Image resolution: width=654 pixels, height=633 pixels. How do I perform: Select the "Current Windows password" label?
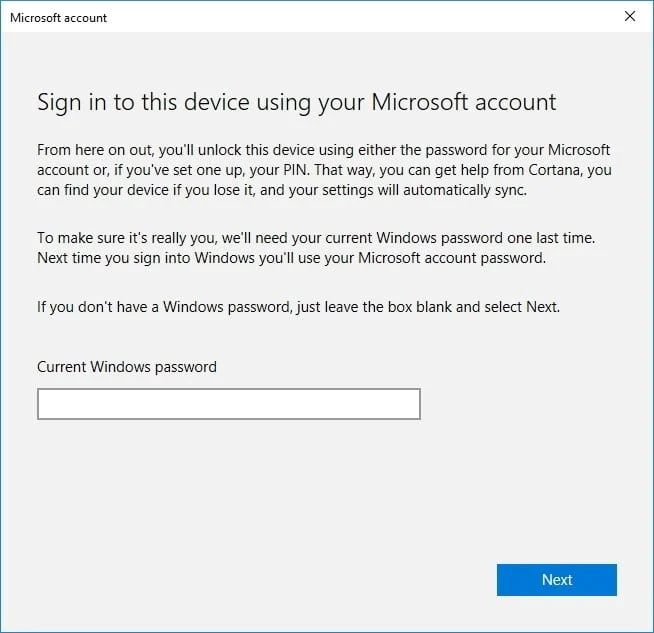[x=127, y=367]
